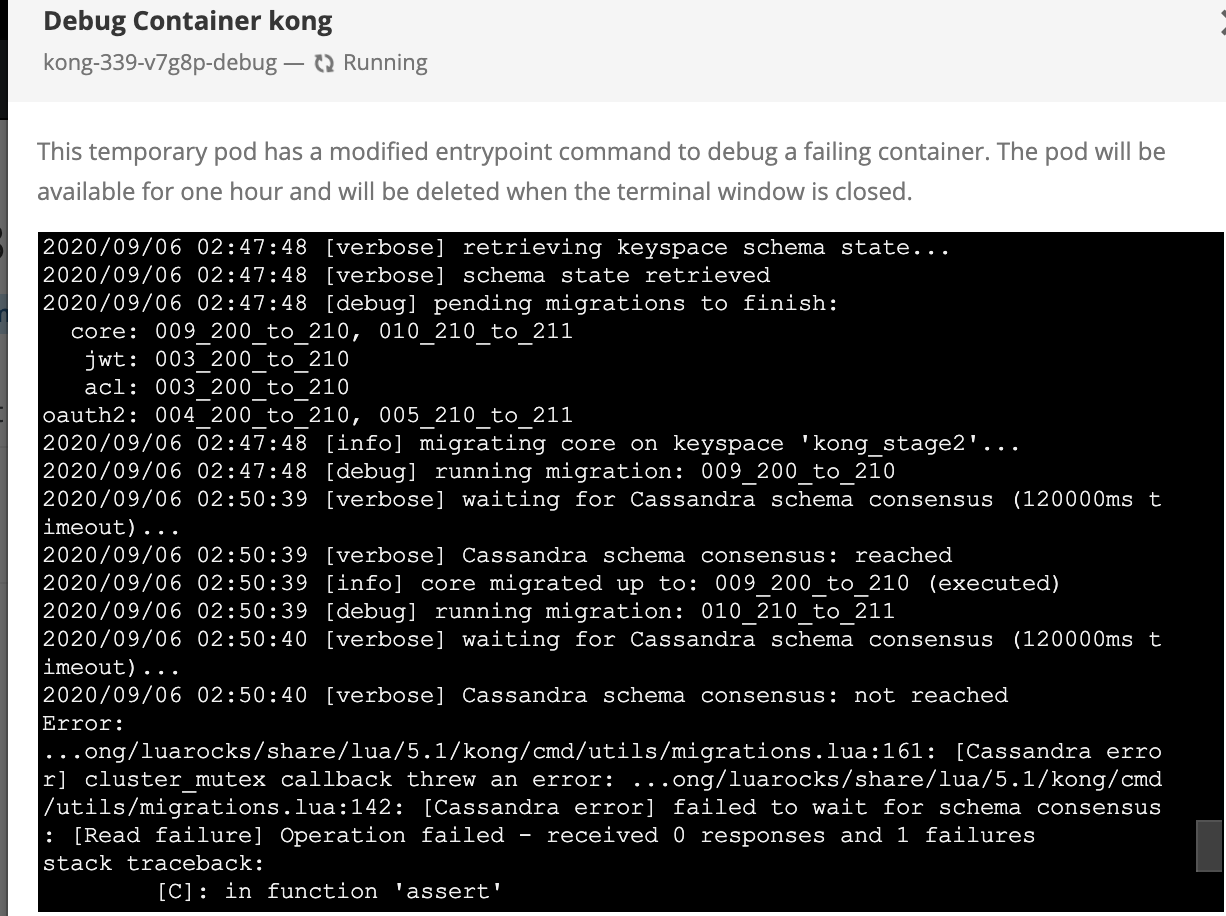Open the kong-339-v7g8p-debug pod link
Screen dimensions: 1226x916
point(160,62)
